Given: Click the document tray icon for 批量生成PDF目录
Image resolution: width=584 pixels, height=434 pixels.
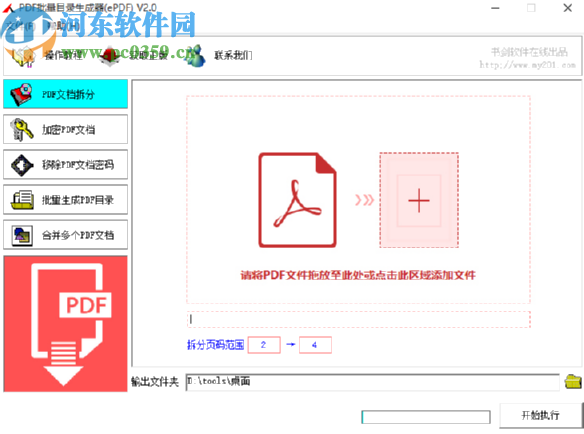Looking at the screenshot, I should [x=22, y=200].
